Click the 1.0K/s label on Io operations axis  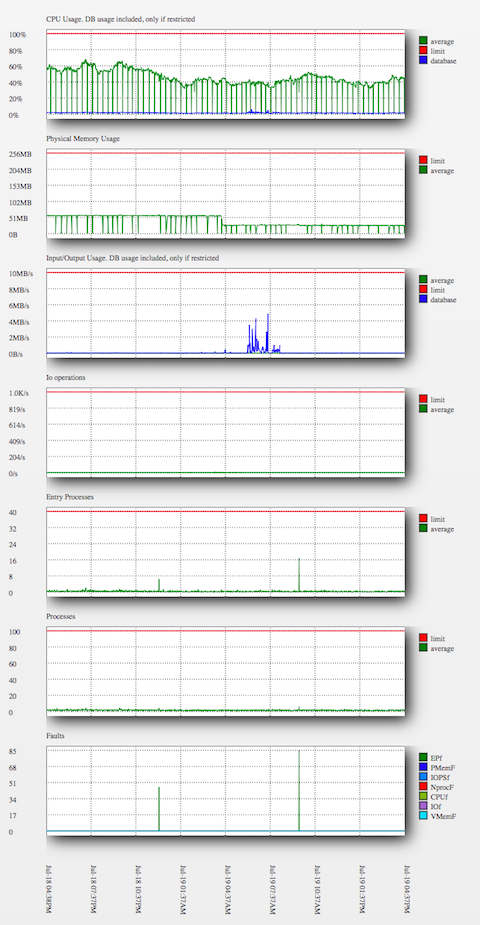[18, 393]
